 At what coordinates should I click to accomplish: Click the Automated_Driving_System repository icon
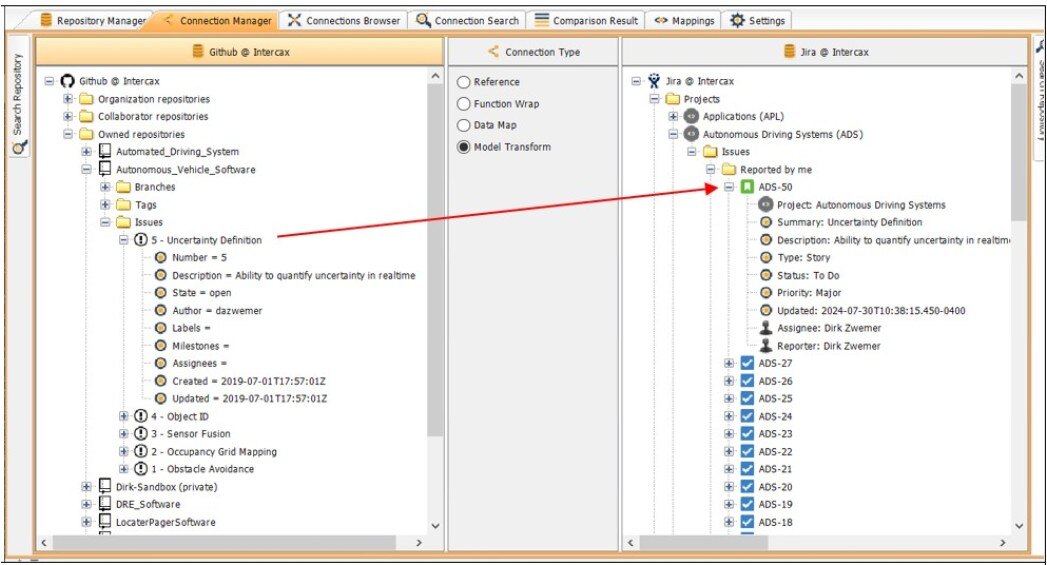tap(105, 152)
